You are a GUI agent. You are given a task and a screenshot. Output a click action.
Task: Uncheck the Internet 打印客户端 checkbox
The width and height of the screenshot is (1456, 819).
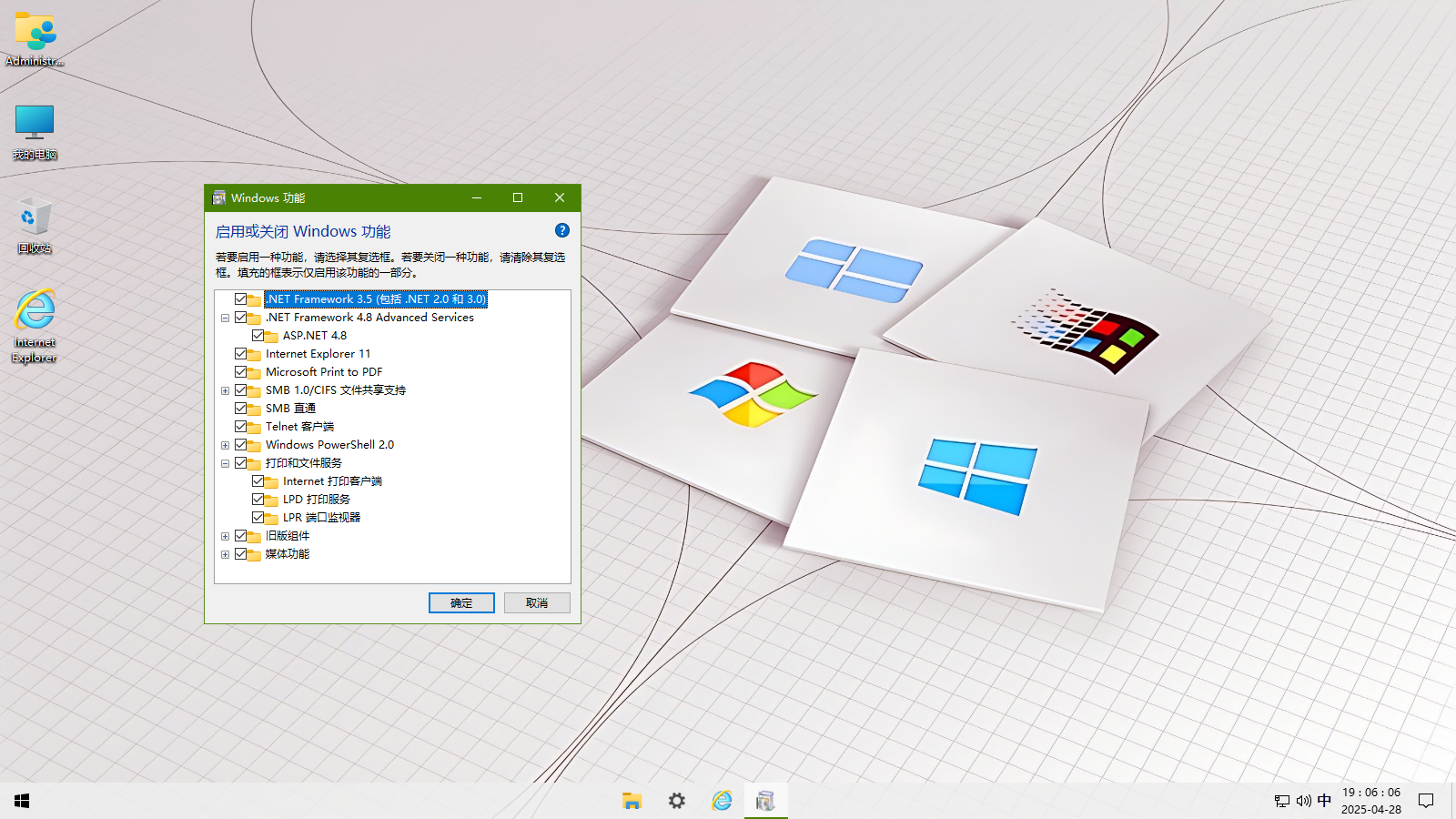[x=258, y=480]
